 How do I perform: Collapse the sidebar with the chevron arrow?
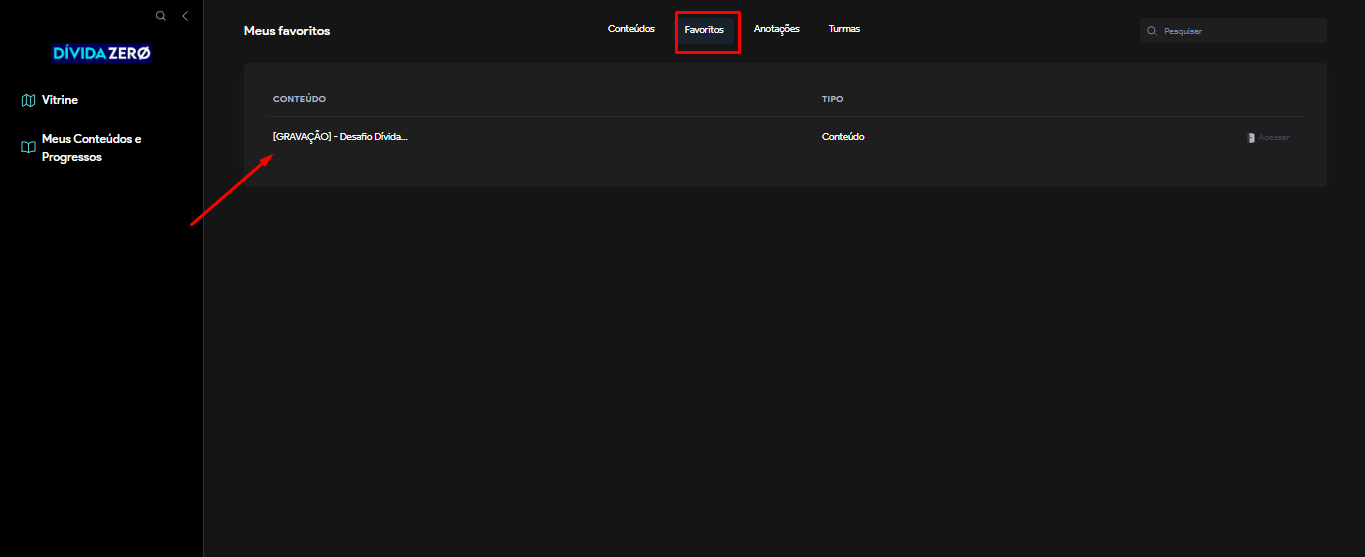coord(185,16)
